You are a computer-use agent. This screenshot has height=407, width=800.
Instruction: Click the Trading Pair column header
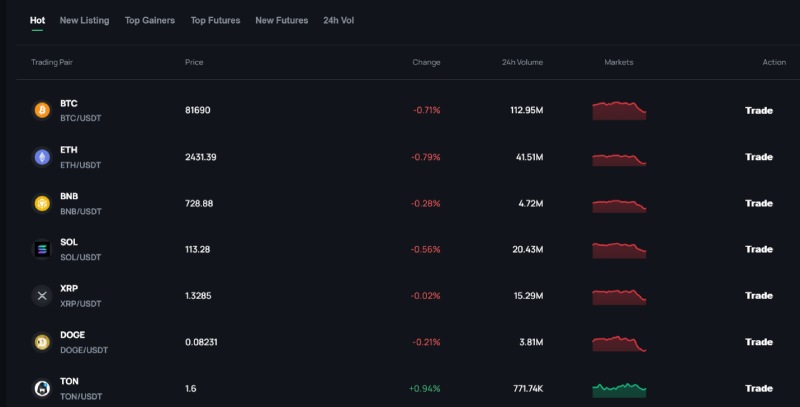point(52,62)
